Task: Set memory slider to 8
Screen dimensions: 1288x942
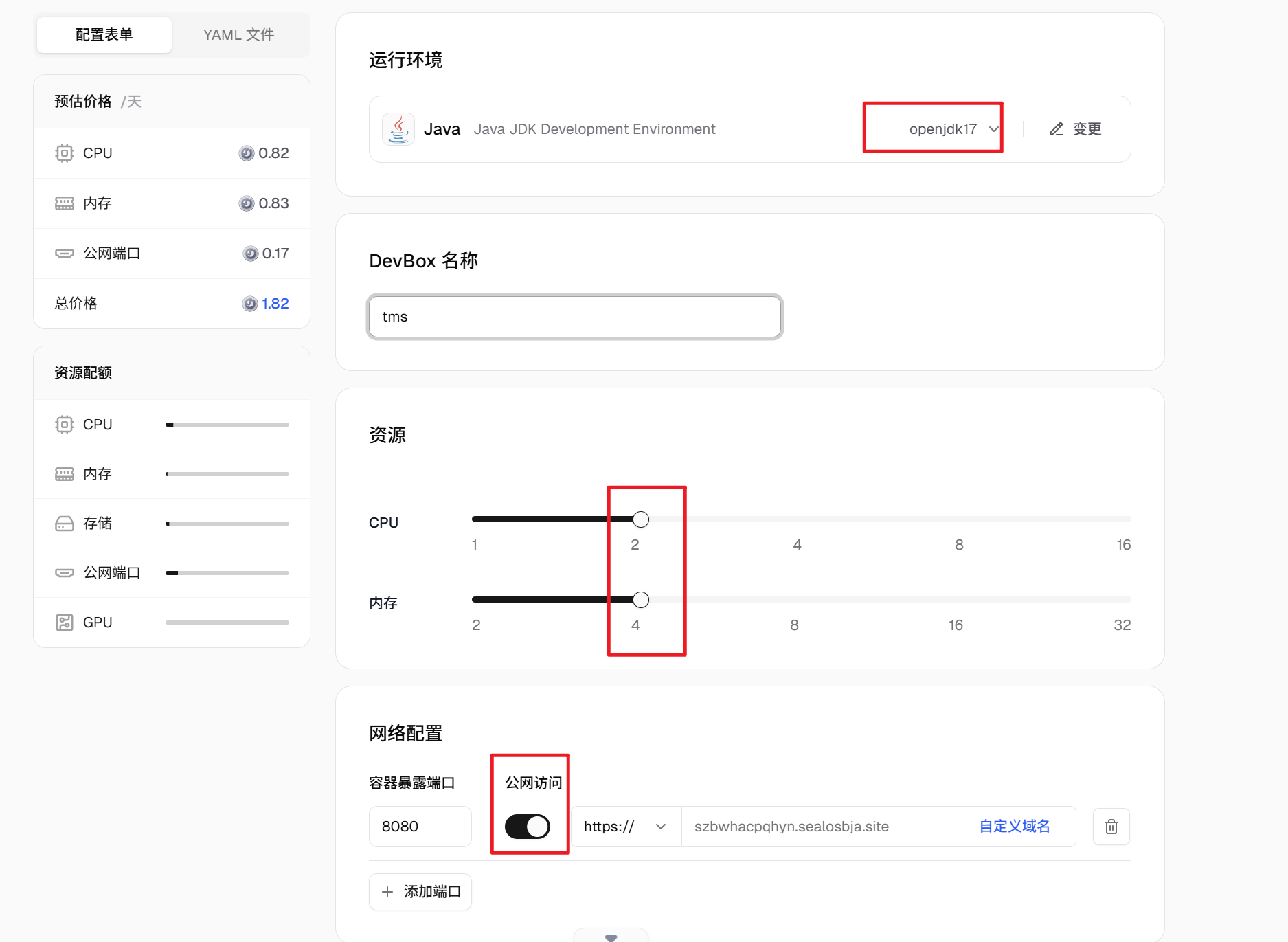Action: pyautogui.click(x=794, y=600)
